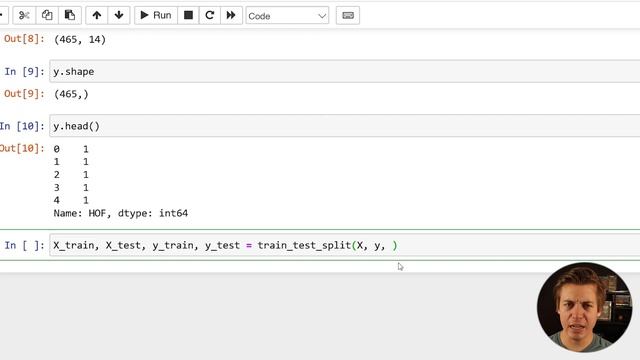The image size is (640, 360).
Task: Paste cells below icon
Action: pos(70,16)
